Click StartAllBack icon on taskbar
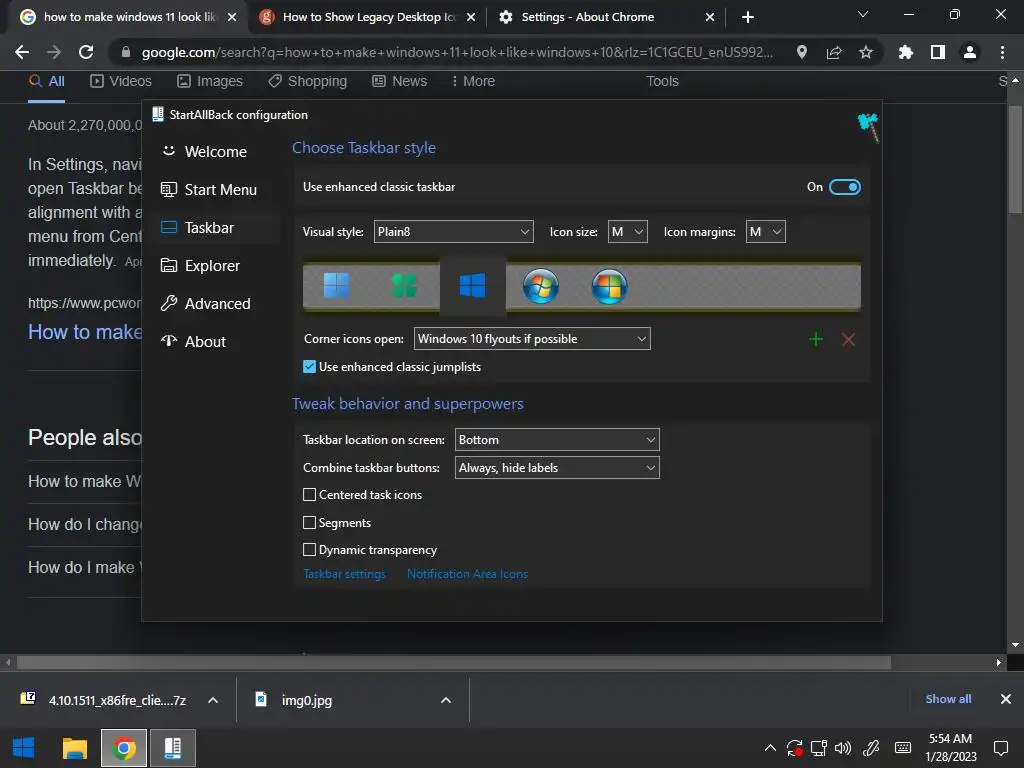 pos(173,748)
